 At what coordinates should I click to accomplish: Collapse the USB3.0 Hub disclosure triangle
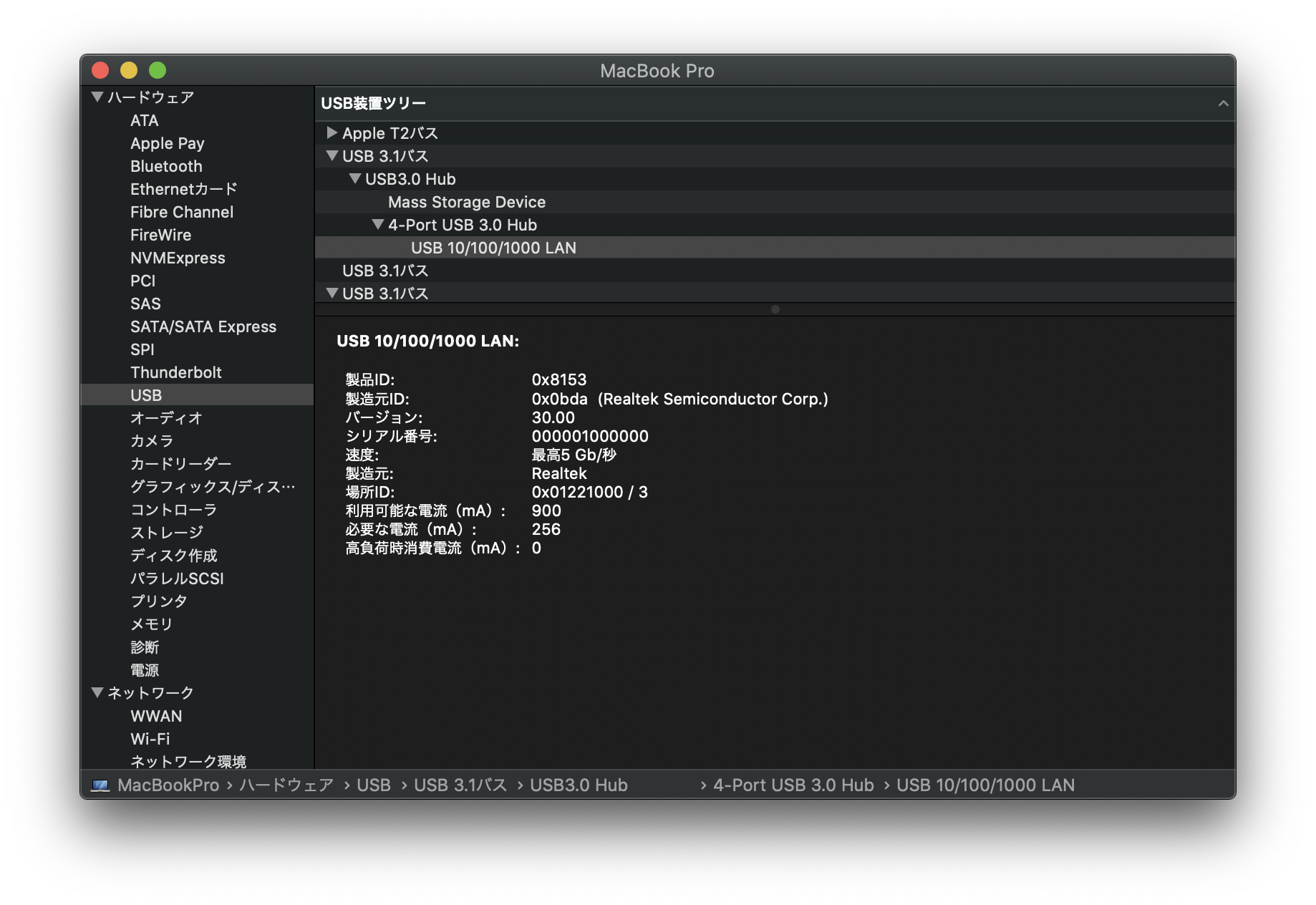point(354,179)
